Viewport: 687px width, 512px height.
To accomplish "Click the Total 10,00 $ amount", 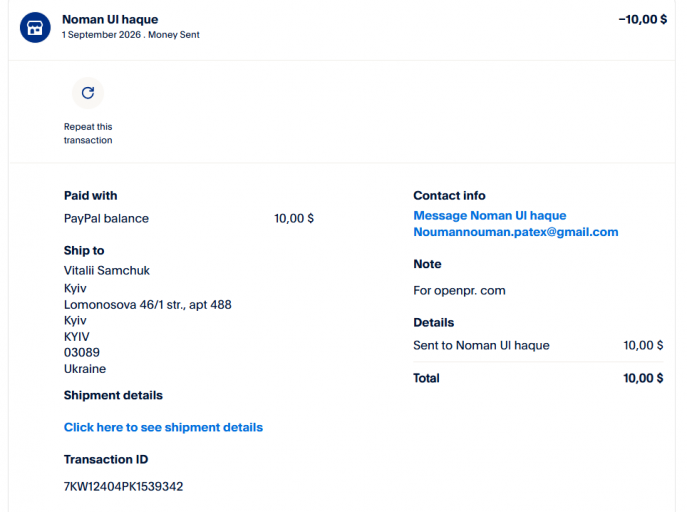I will click(x=643, y=378).
